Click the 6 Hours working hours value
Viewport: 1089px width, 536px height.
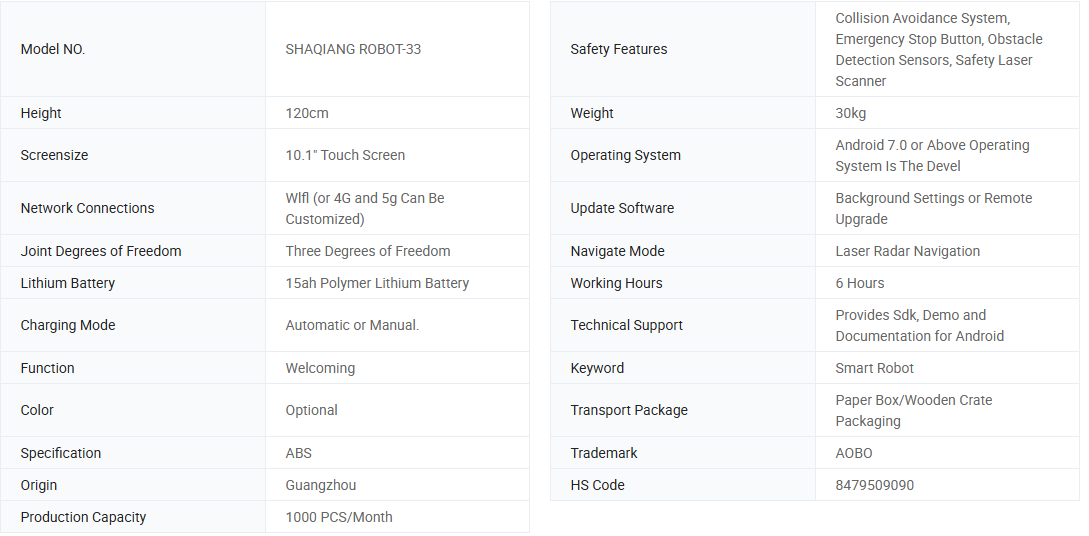(x=860, y=283)
